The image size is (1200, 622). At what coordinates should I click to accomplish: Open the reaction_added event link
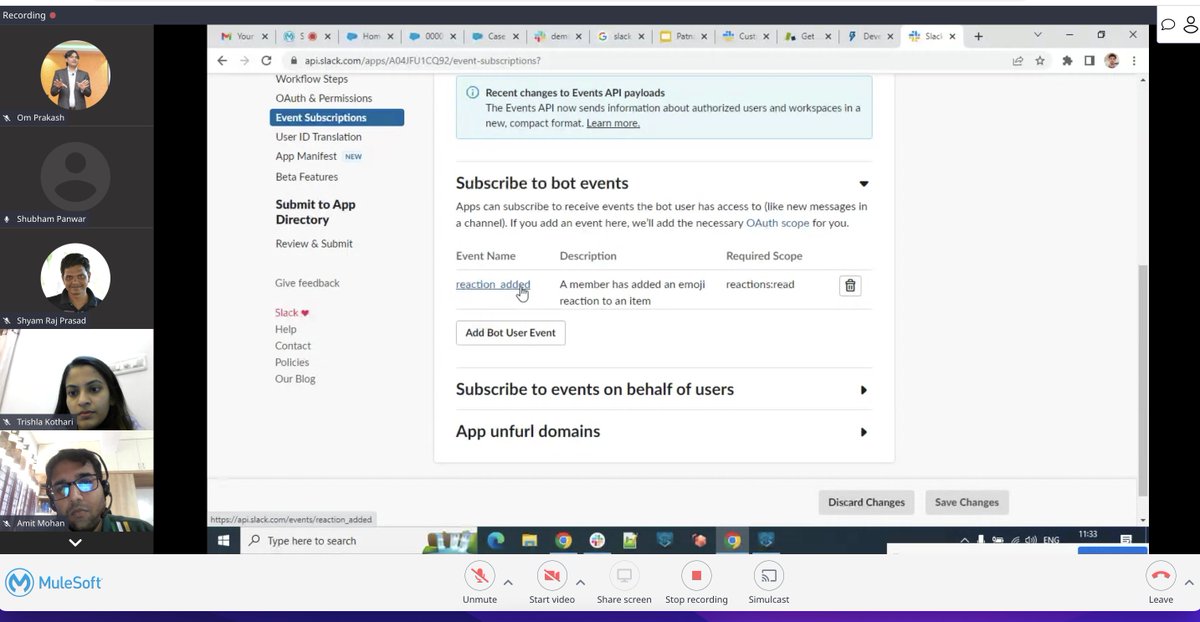[x=493, y=284]
